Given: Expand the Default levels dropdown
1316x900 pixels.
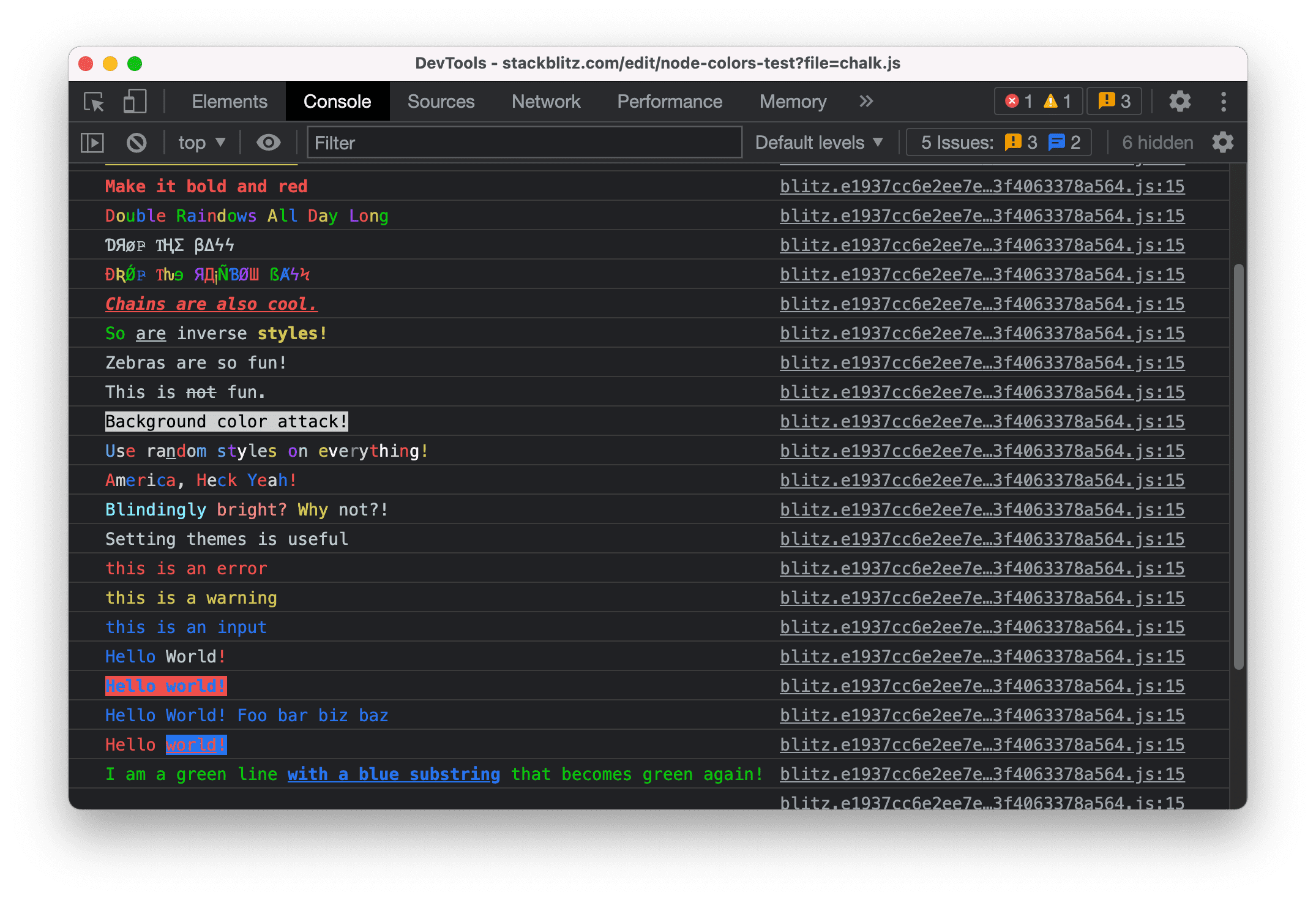Looking at the screenshot, I should tap(821, 142).
